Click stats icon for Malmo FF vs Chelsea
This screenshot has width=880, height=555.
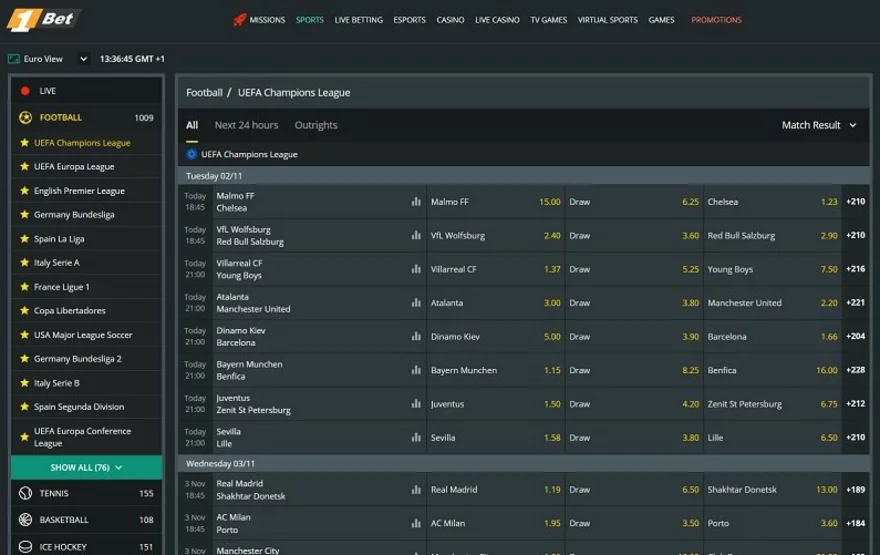click(x=416, y=202)
